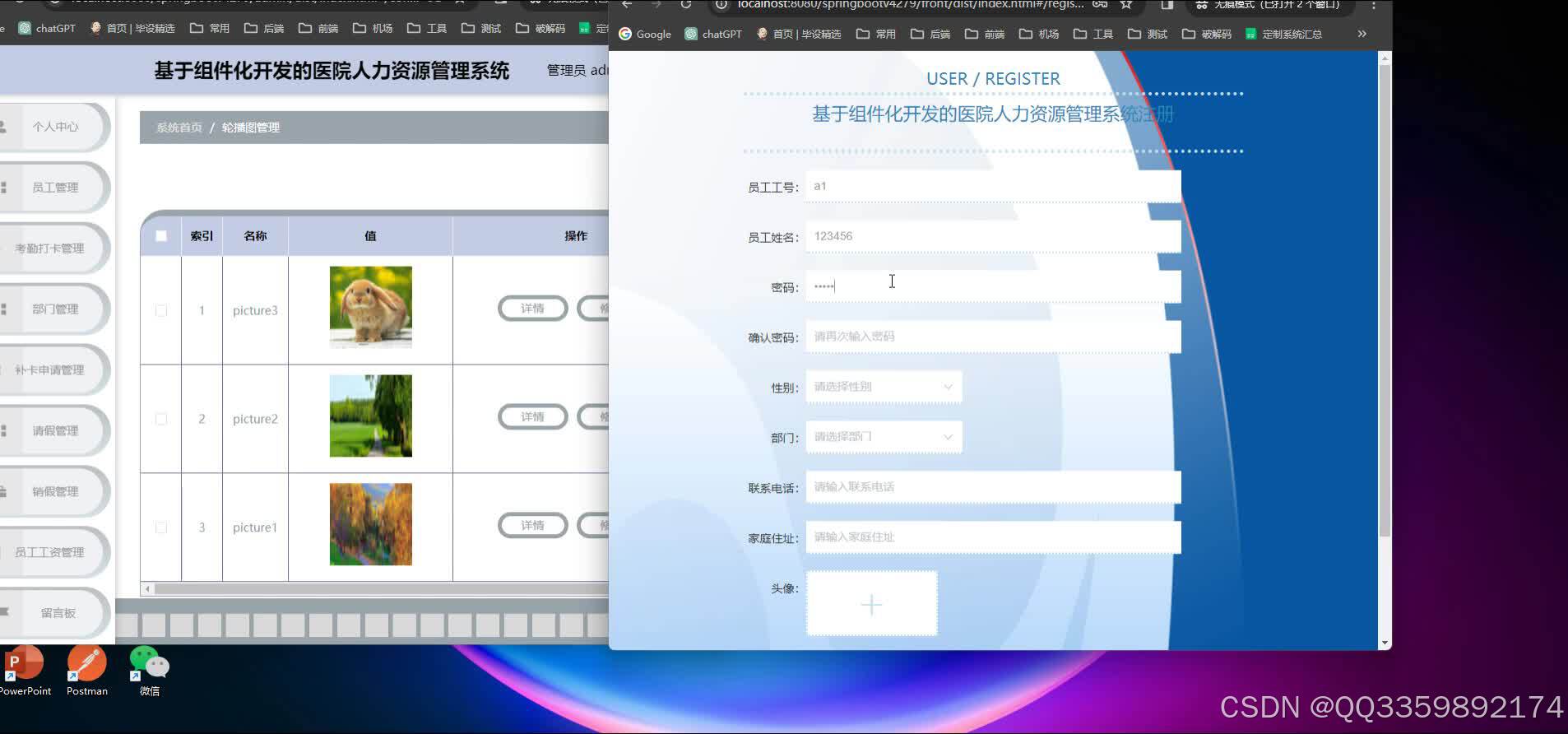This screenshot has width=1568, height=734.
Task: Open 破解码 bookmark folder in register window
Action: tap(1207, 34)
